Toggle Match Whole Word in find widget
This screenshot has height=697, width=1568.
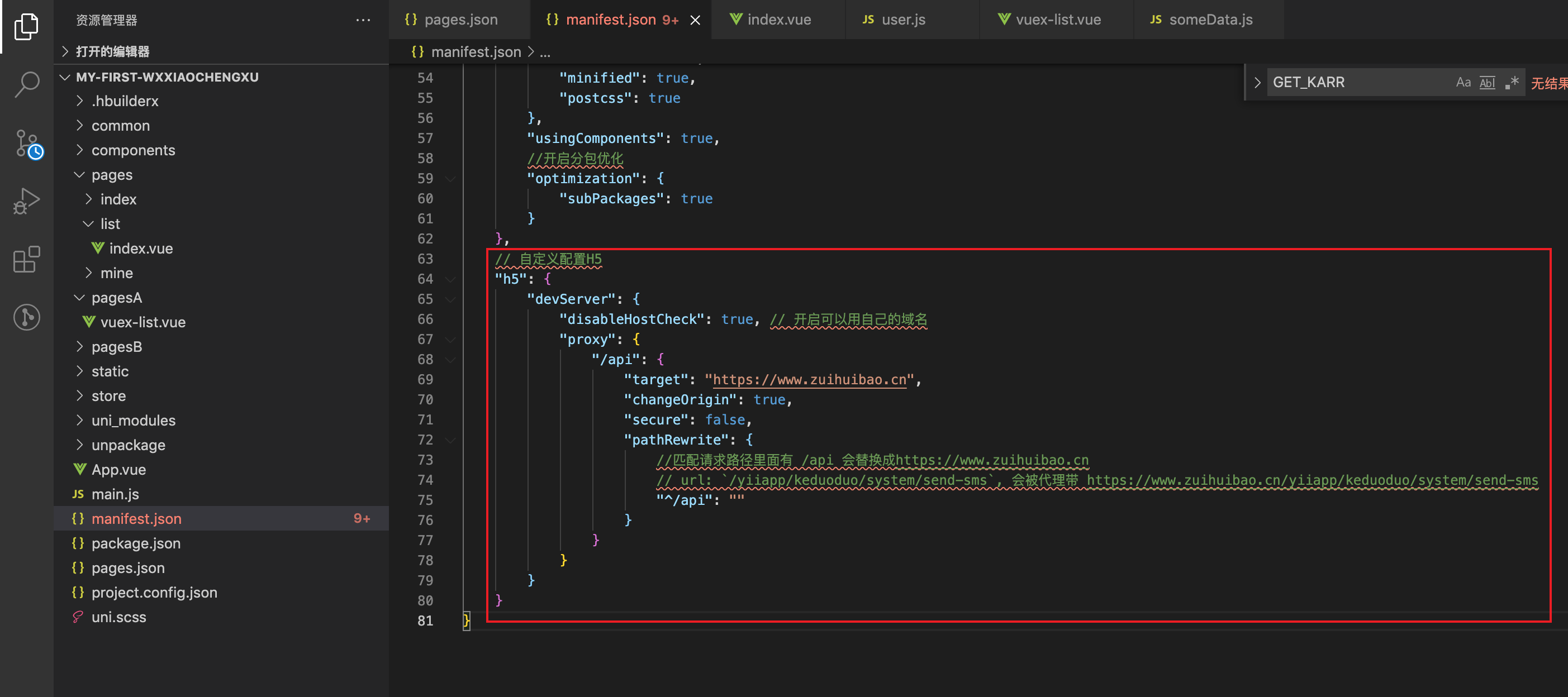tap(1487, 82)
